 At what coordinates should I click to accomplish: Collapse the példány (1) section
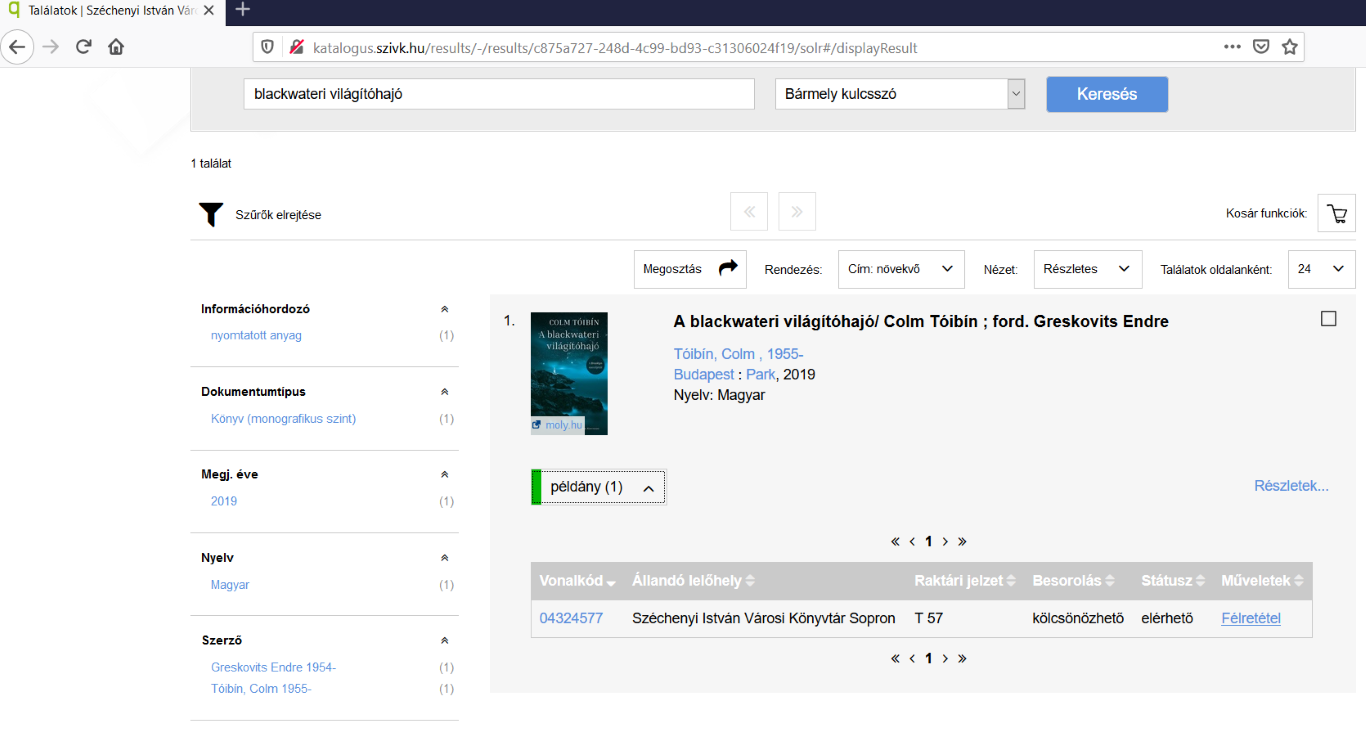[x=598, y=487]
